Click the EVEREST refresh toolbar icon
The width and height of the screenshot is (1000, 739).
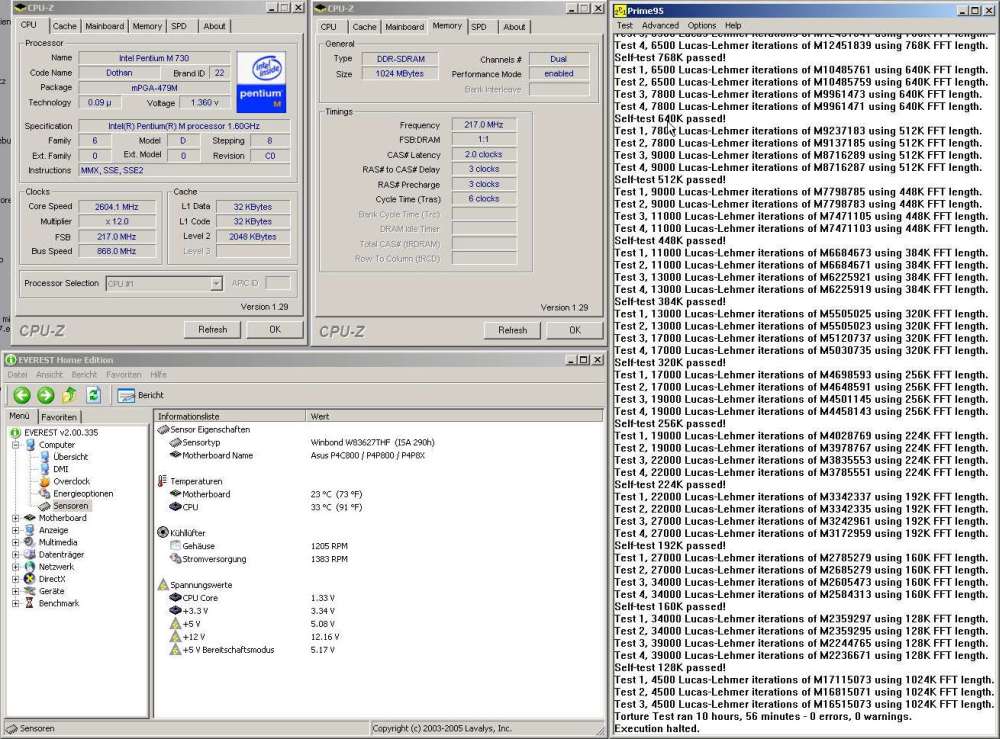93,395
